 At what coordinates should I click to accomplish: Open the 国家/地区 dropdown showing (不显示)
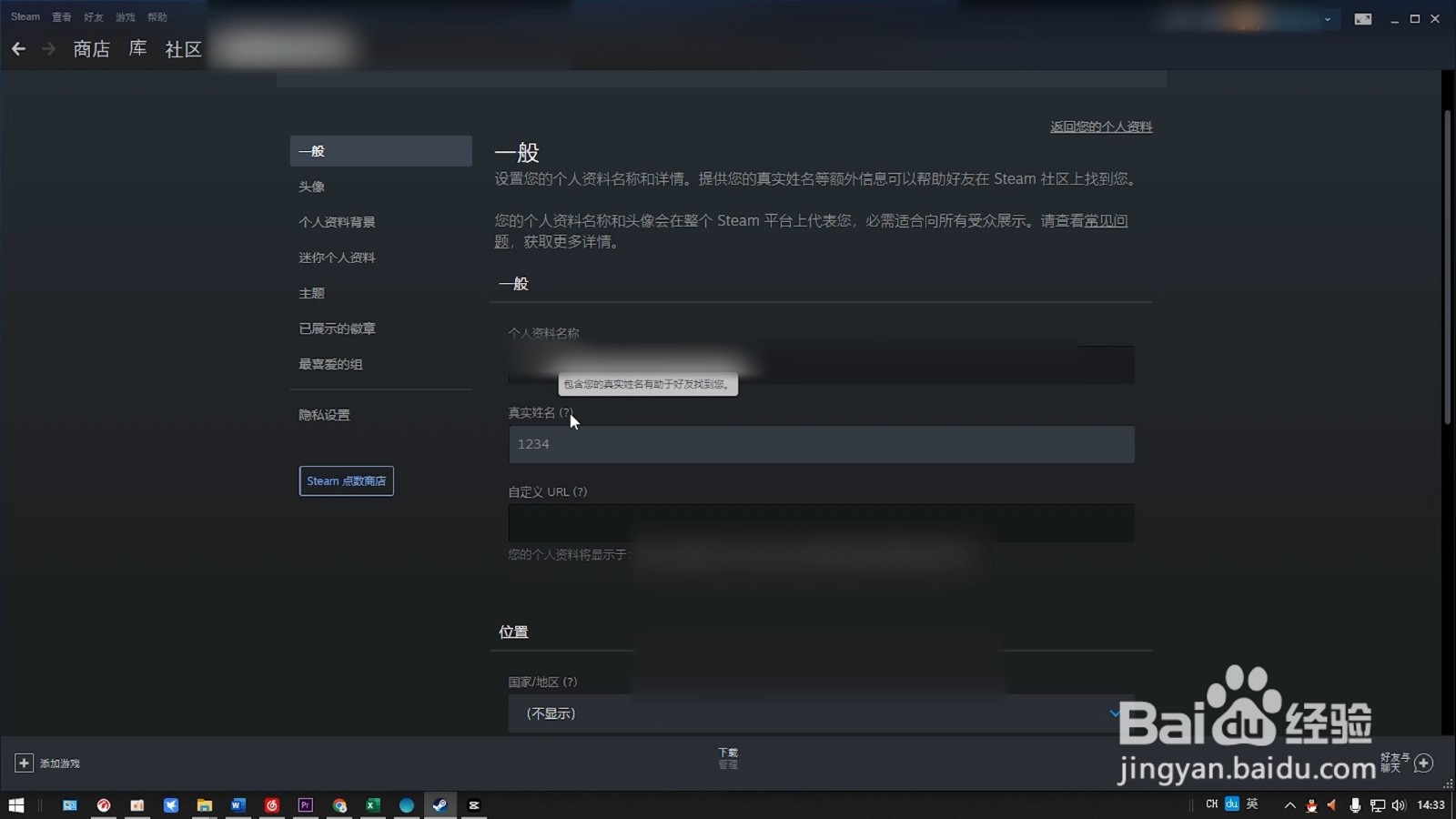[x=821, y=713]
